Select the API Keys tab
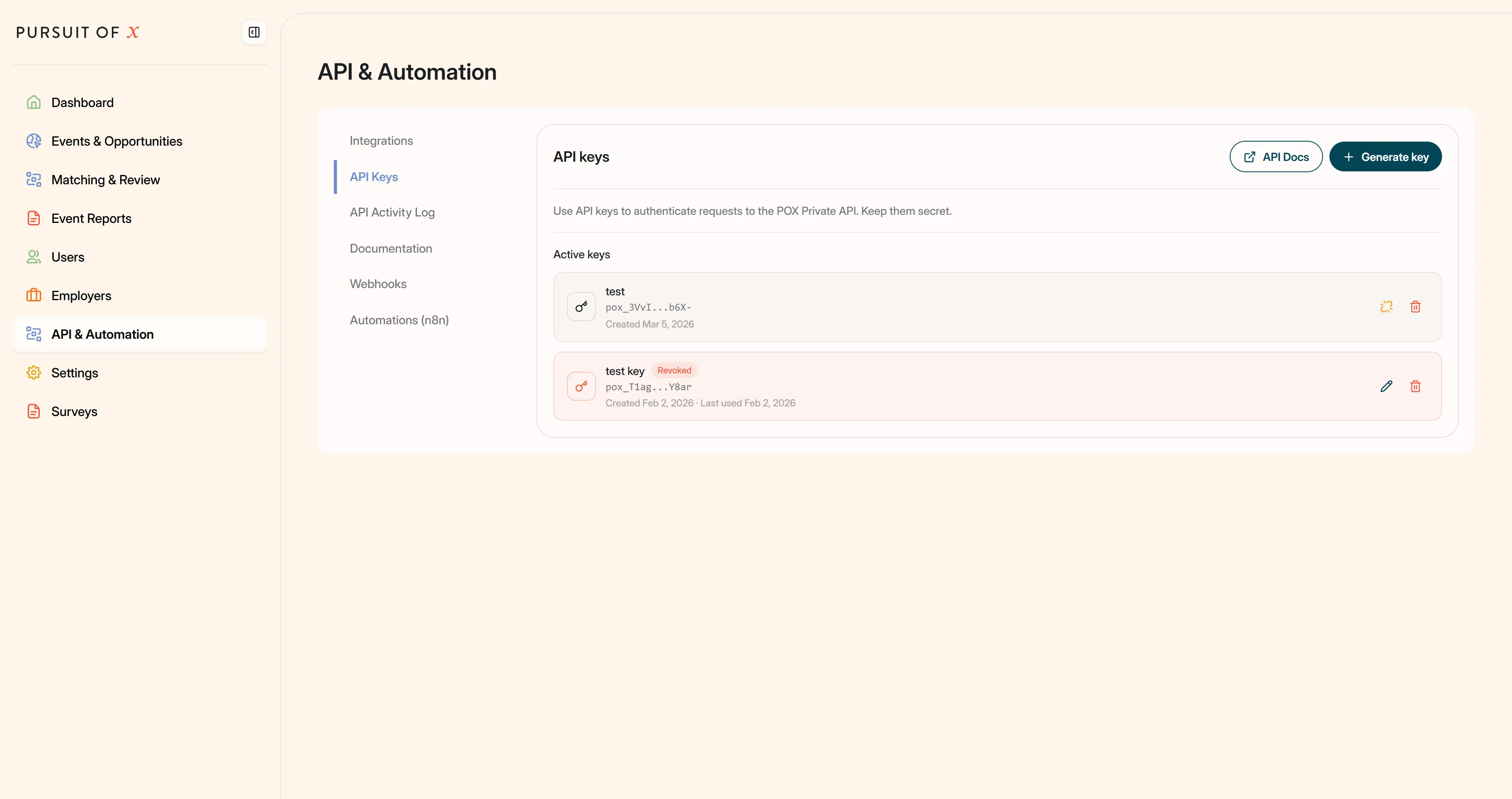 (373, 177)
